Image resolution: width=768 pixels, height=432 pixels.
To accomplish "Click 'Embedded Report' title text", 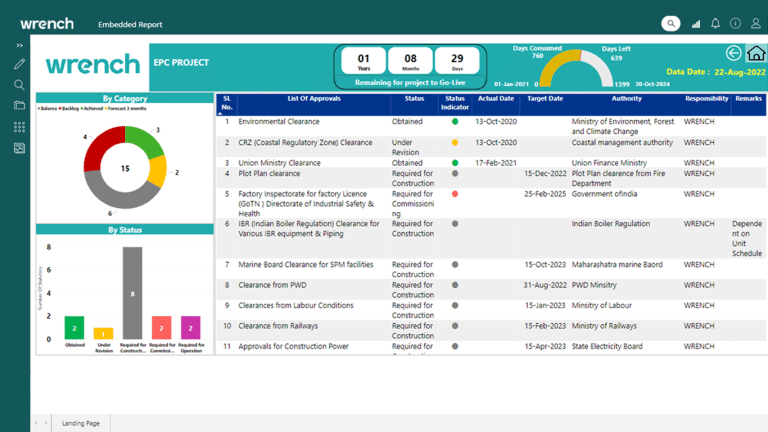I will pos(130,24).
